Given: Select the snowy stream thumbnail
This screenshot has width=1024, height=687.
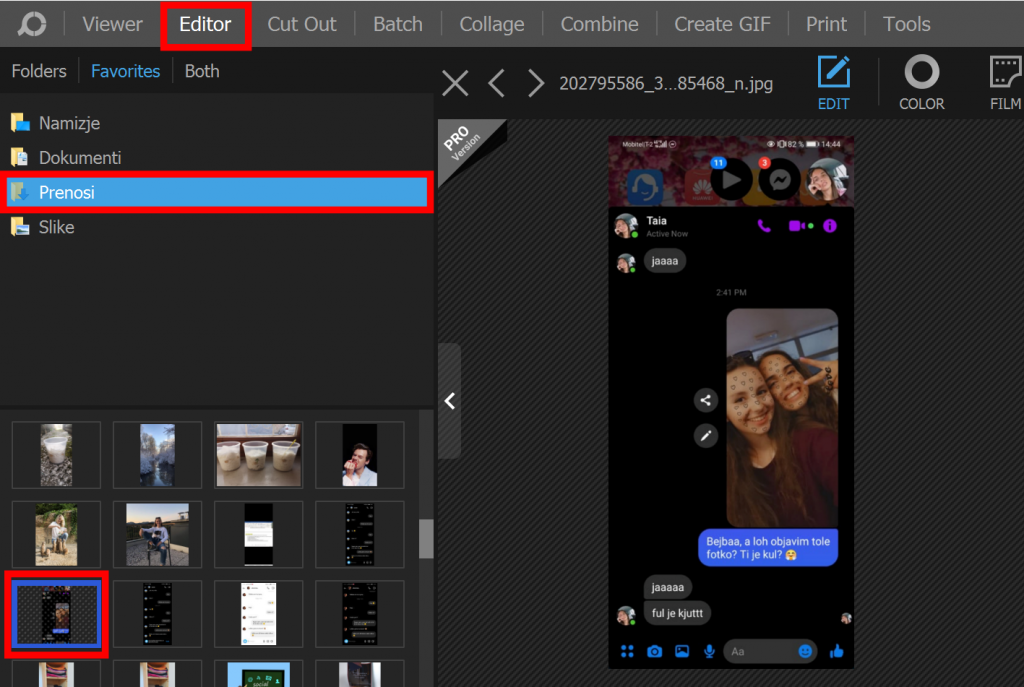Looking at the screenshot, I should pyautogui.click(x=157, y=455).
